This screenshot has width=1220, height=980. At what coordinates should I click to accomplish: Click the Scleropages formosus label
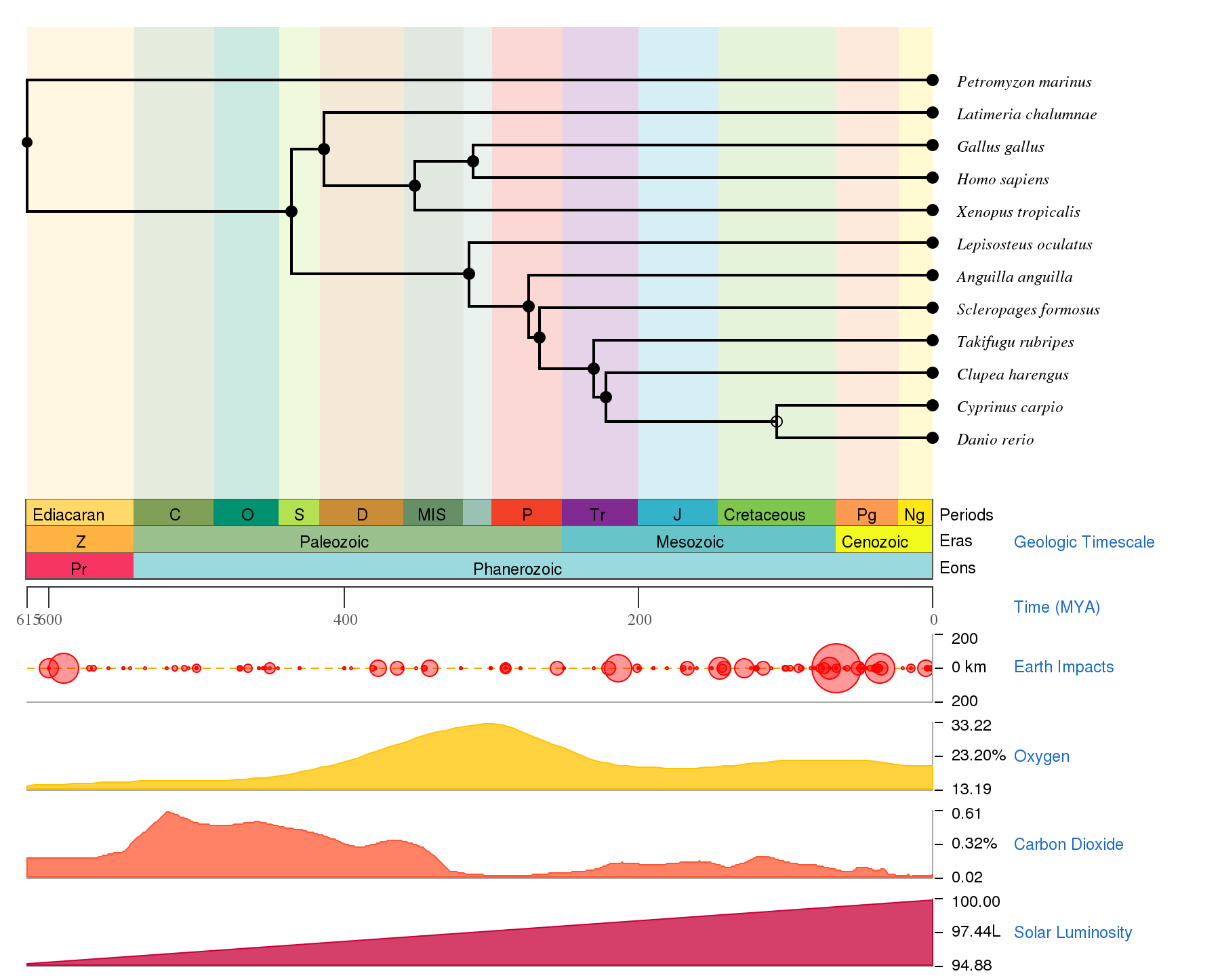coord(1028,310)
